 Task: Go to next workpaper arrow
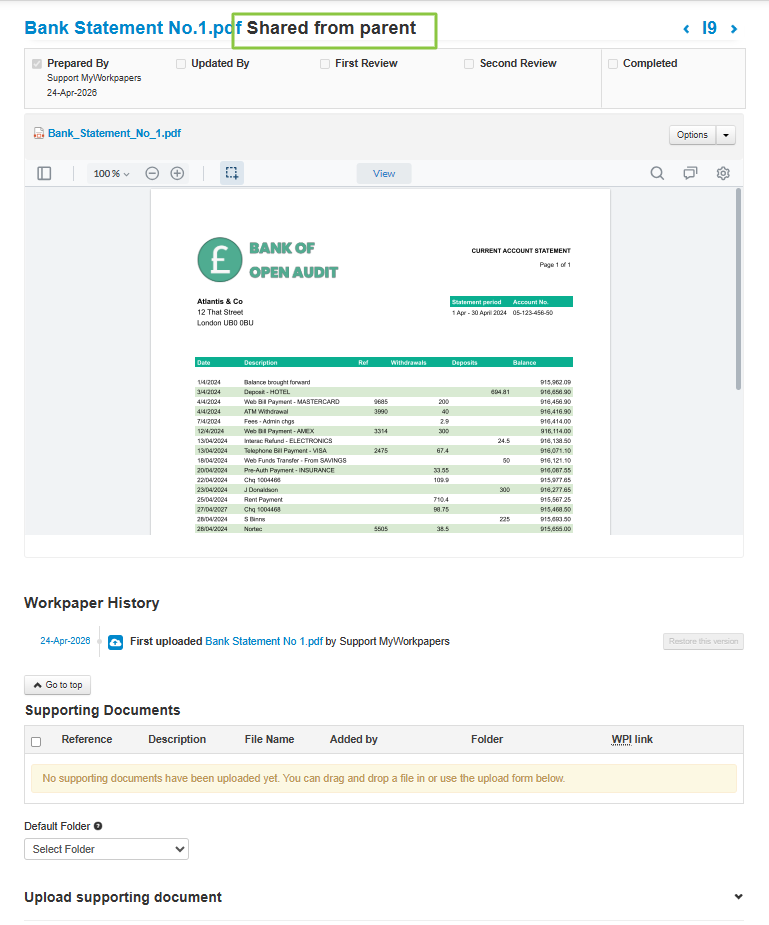(734, 29)
